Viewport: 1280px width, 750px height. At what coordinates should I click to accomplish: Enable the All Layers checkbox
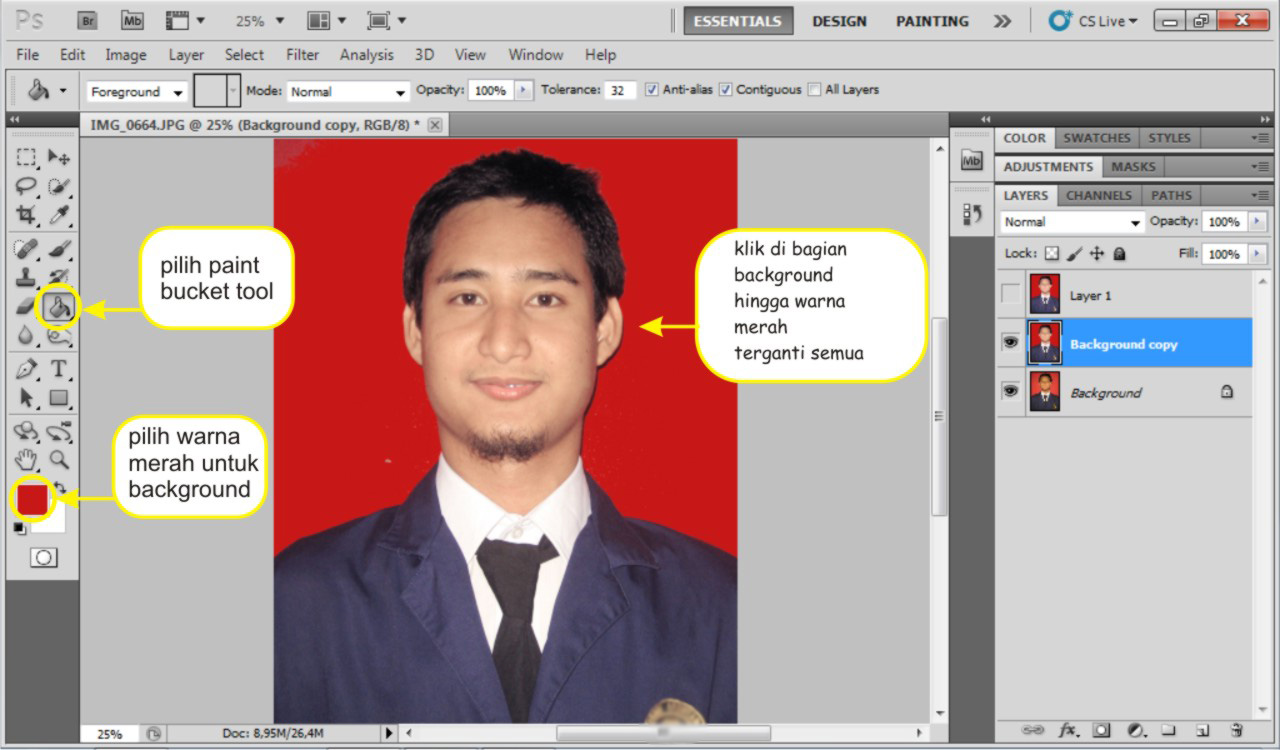click(x=814, y=90)
